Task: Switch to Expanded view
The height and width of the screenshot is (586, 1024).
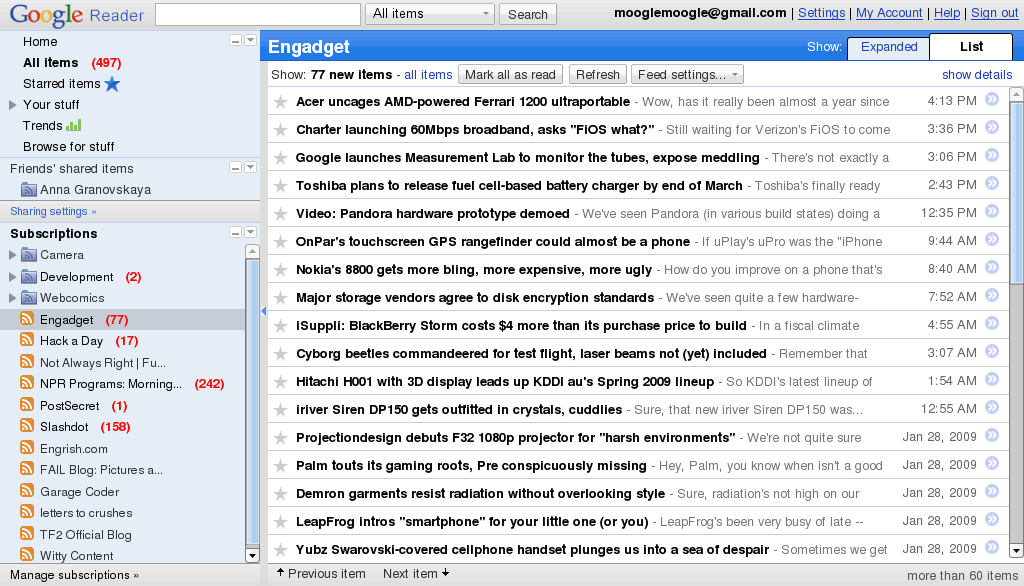Action: tap(888, 47)
